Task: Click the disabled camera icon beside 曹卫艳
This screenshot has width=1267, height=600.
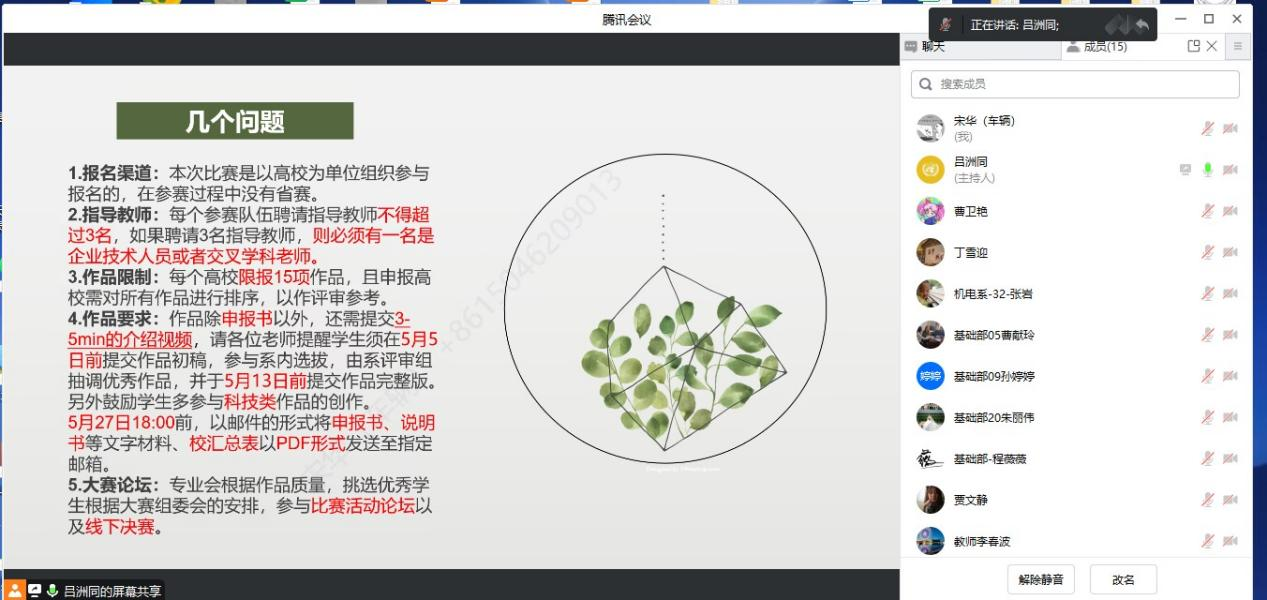Action: [1230, 211]
